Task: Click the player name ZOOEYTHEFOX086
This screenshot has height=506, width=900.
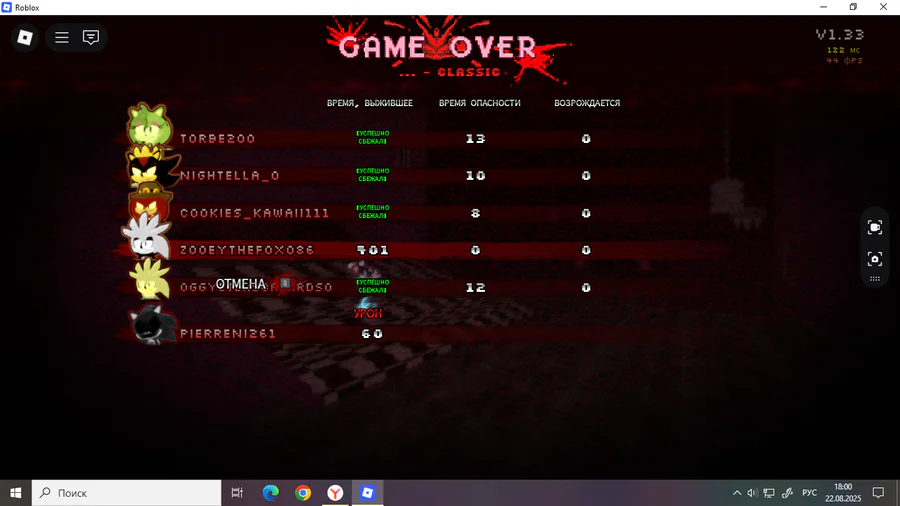Action: (x=247, y=250)
